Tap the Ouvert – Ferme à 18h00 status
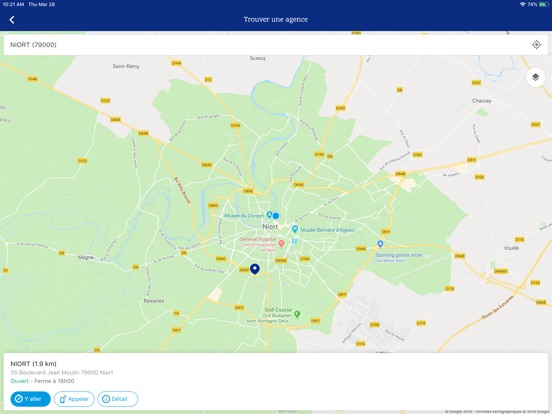The width and height of the screenshot is (552, 414). pyautogui.click(x=42, y=381)
